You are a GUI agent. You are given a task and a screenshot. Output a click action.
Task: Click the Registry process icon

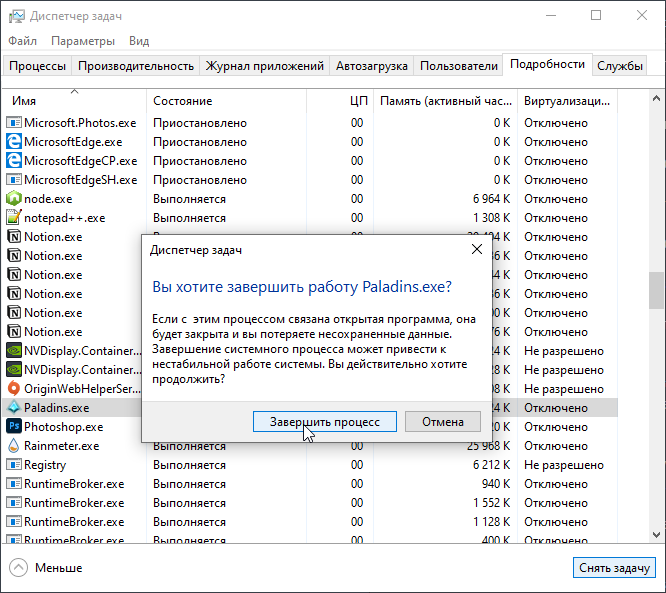pos(14,464)
